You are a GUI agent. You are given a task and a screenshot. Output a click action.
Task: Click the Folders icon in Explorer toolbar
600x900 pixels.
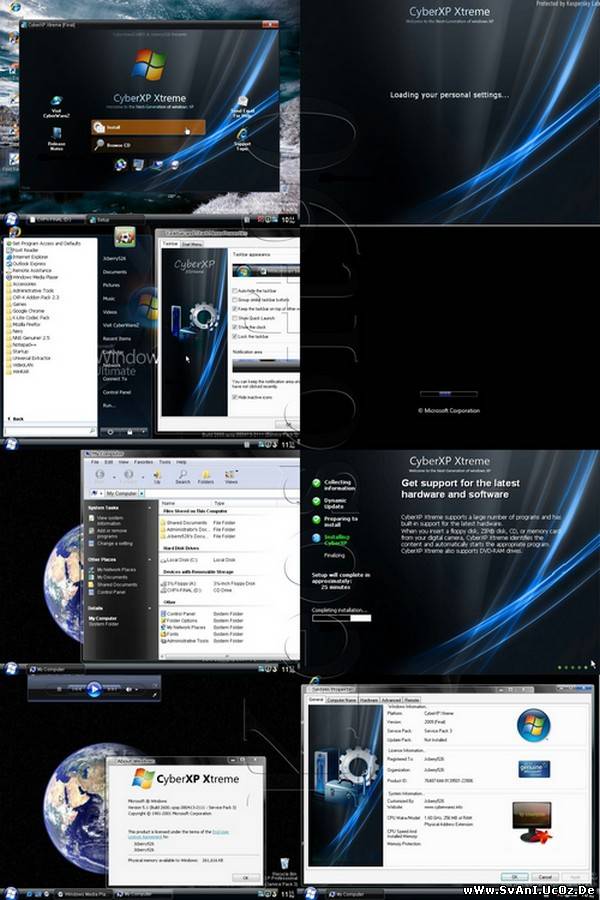206,476
